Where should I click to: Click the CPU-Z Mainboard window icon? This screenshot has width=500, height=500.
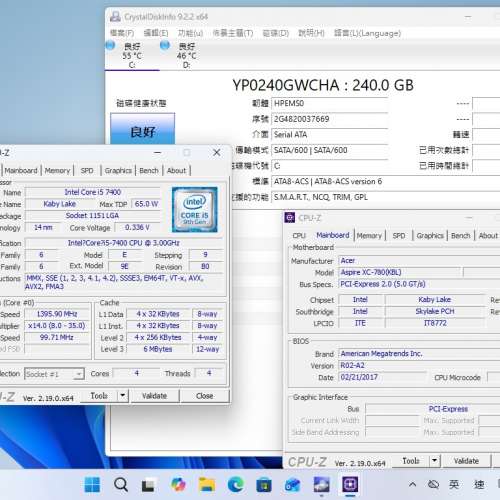(x=289, y=218)
